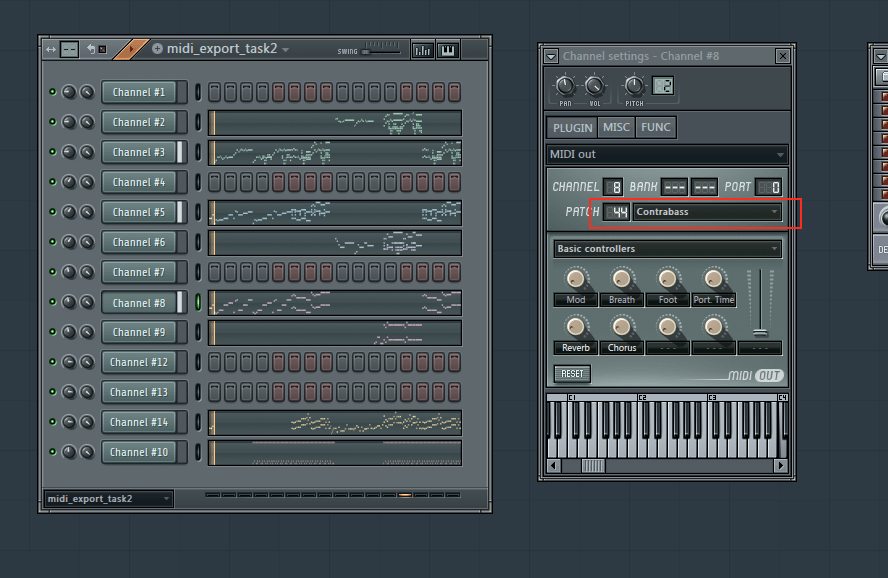Click the first BANK value field

(674, 187)
